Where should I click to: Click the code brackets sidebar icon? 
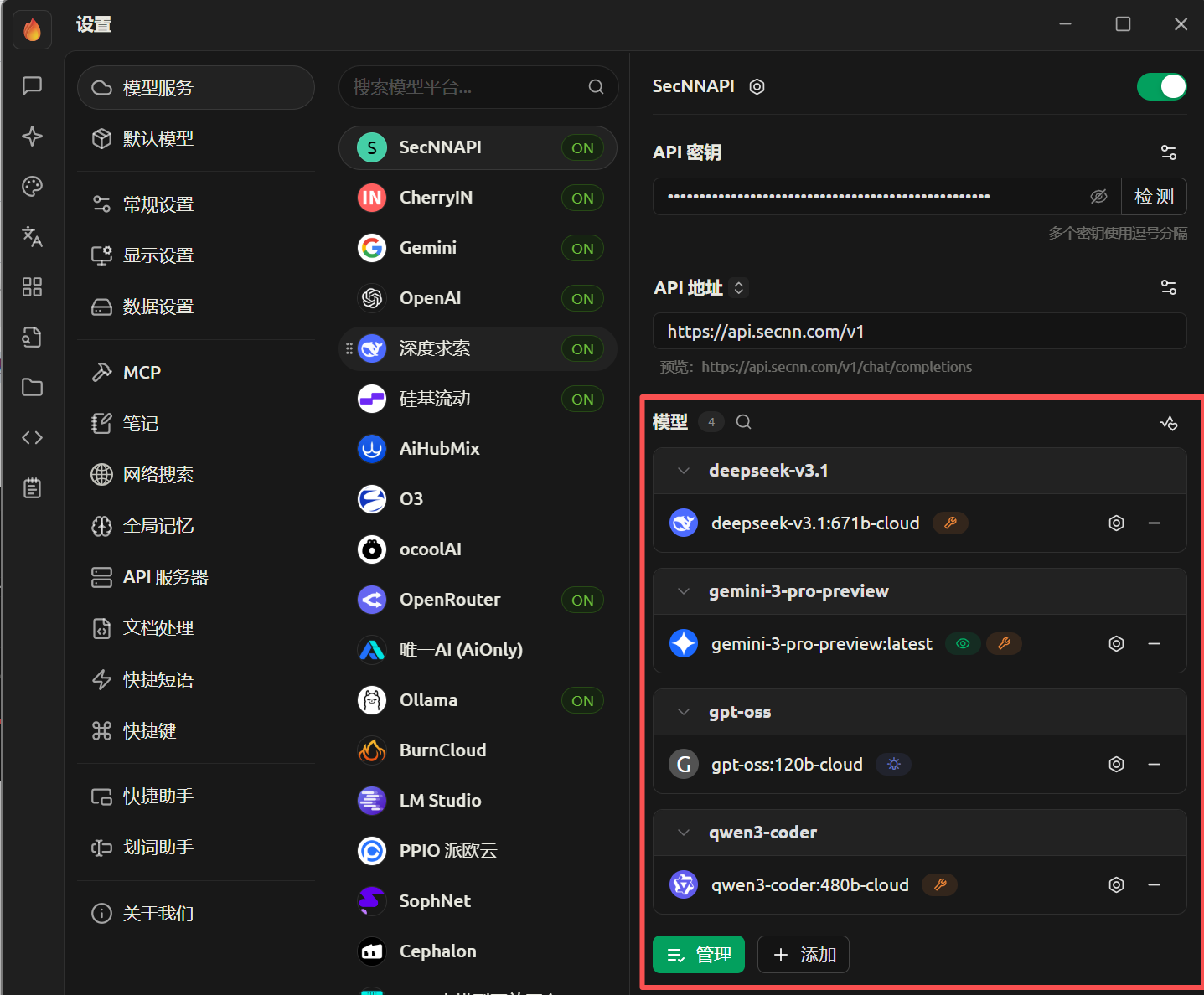[32, 437]
